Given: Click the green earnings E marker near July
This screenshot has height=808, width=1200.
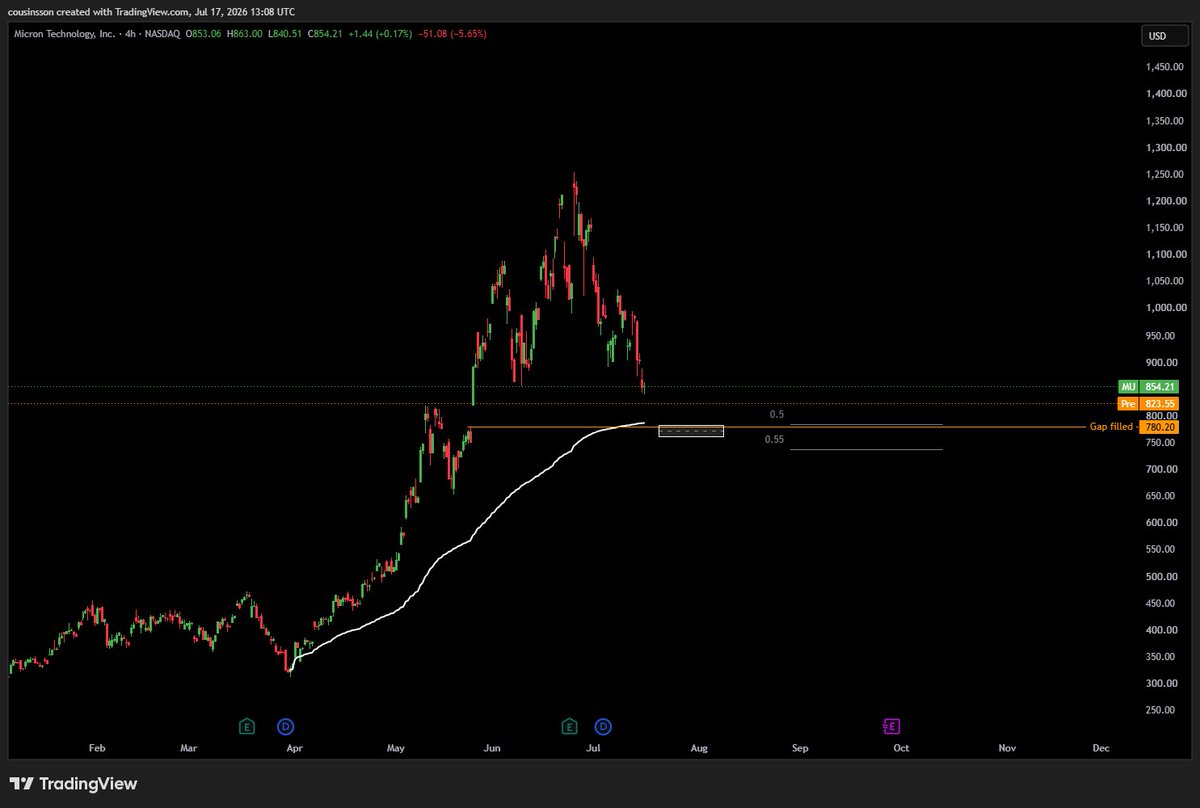Looking at the screenshot, I should (x=570, y=726).
